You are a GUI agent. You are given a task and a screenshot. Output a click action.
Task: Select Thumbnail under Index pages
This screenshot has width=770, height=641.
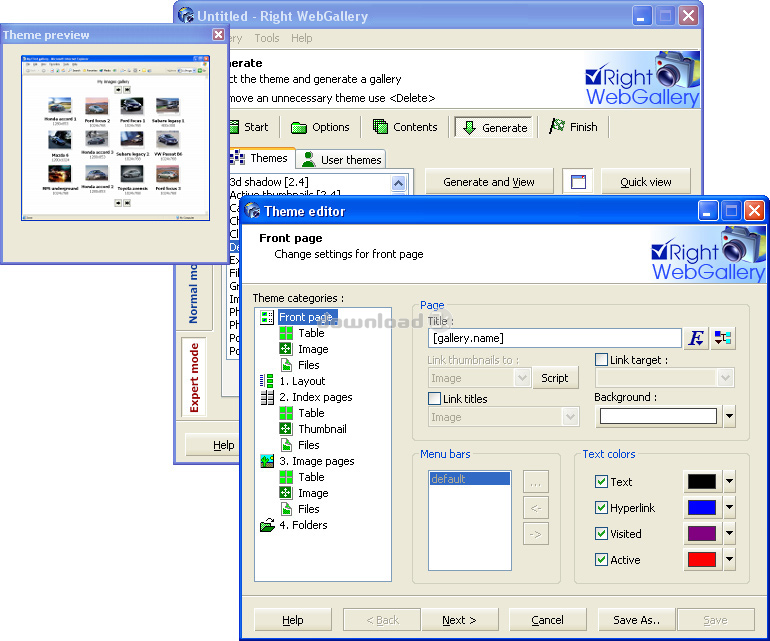click(322, 429)
